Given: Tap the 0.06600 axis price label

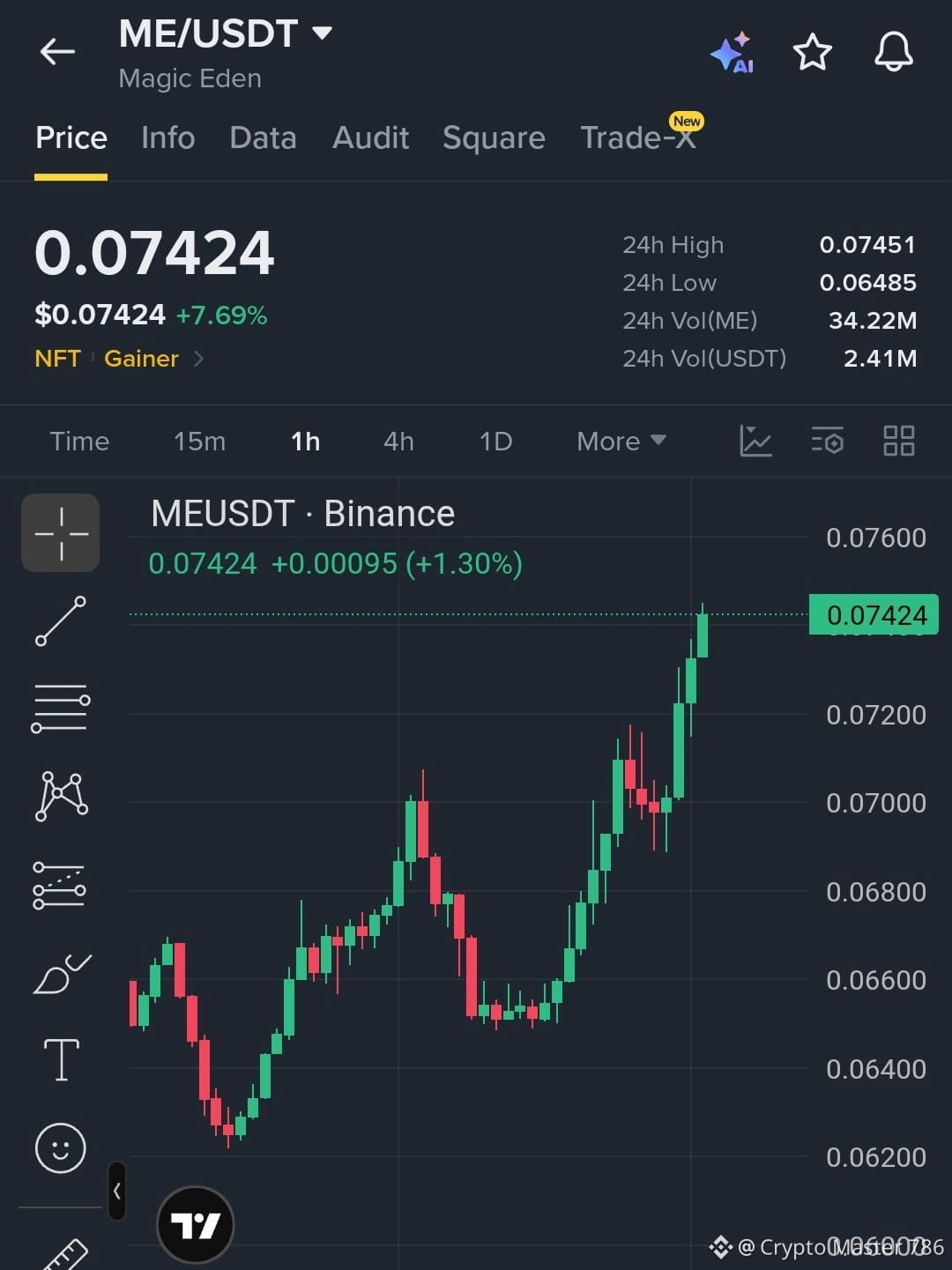Looking at the screenshot, I should pyautogui.click(x=875, y=980).
